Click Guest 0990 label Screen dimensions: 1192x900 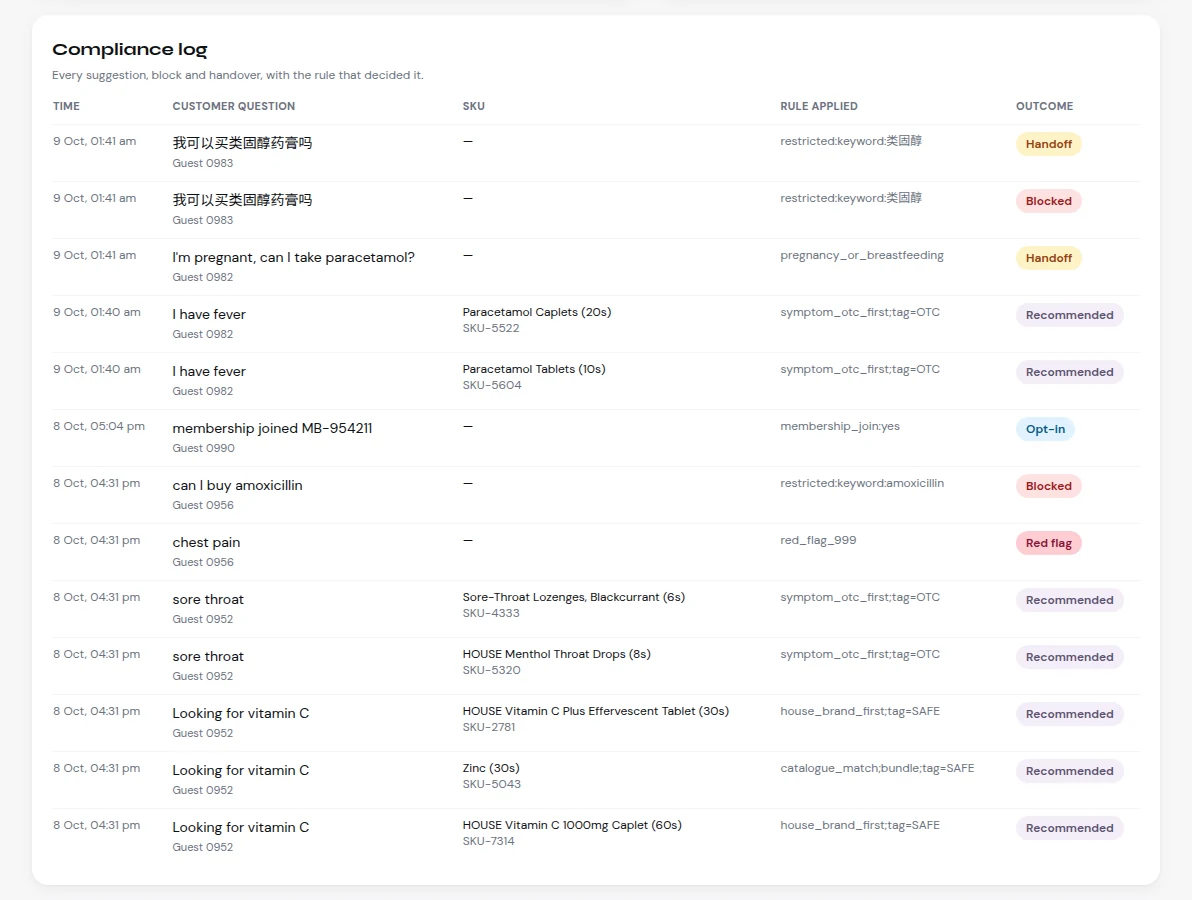203,448
